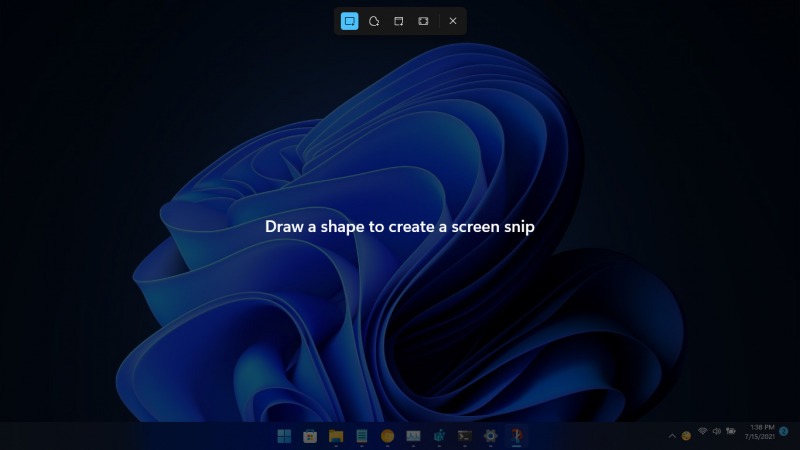Select the Freeform Snip mode

(x=374, y=21)
